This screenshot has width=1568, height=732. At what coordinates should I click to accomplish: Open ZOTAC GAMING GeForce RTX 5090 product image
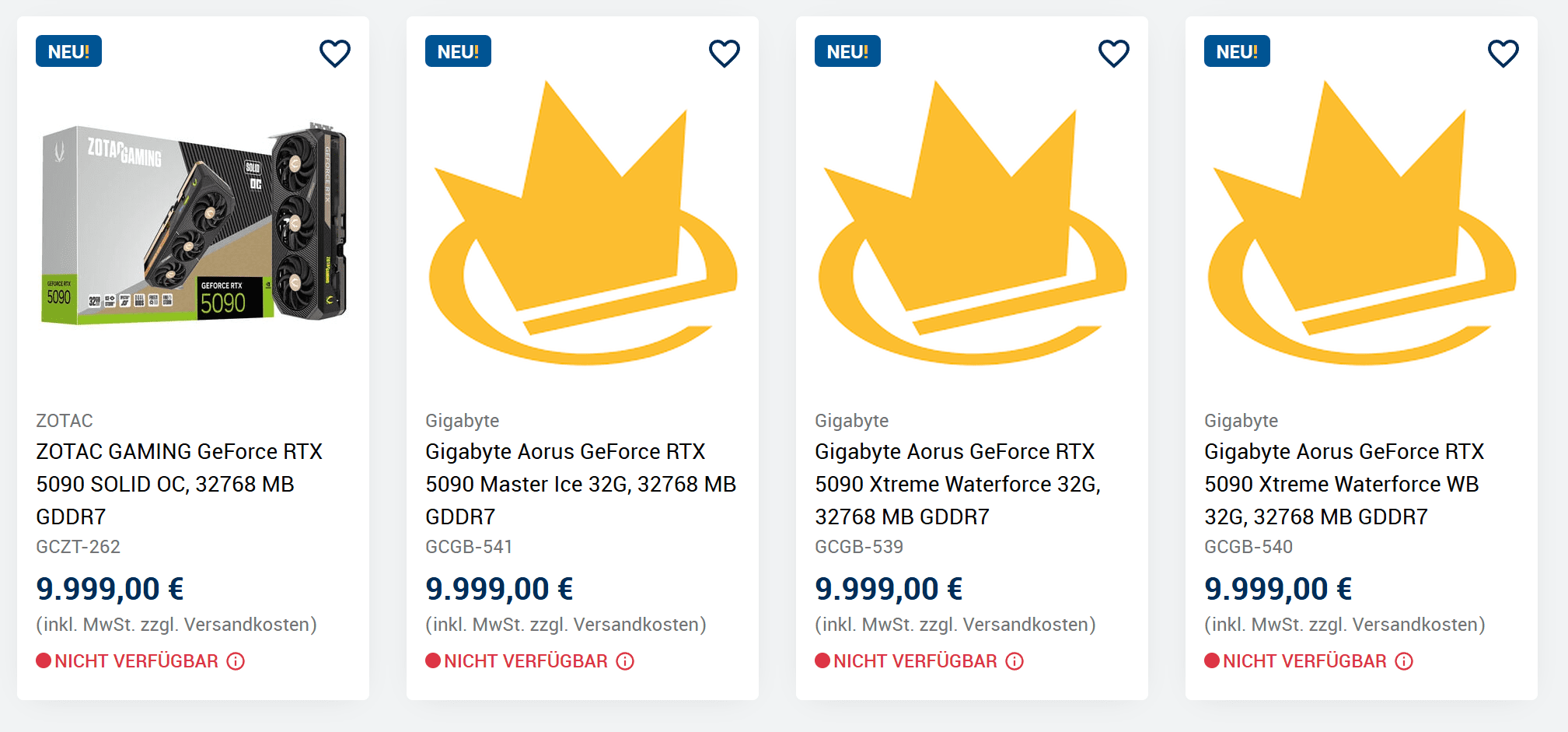coord(194,223)
